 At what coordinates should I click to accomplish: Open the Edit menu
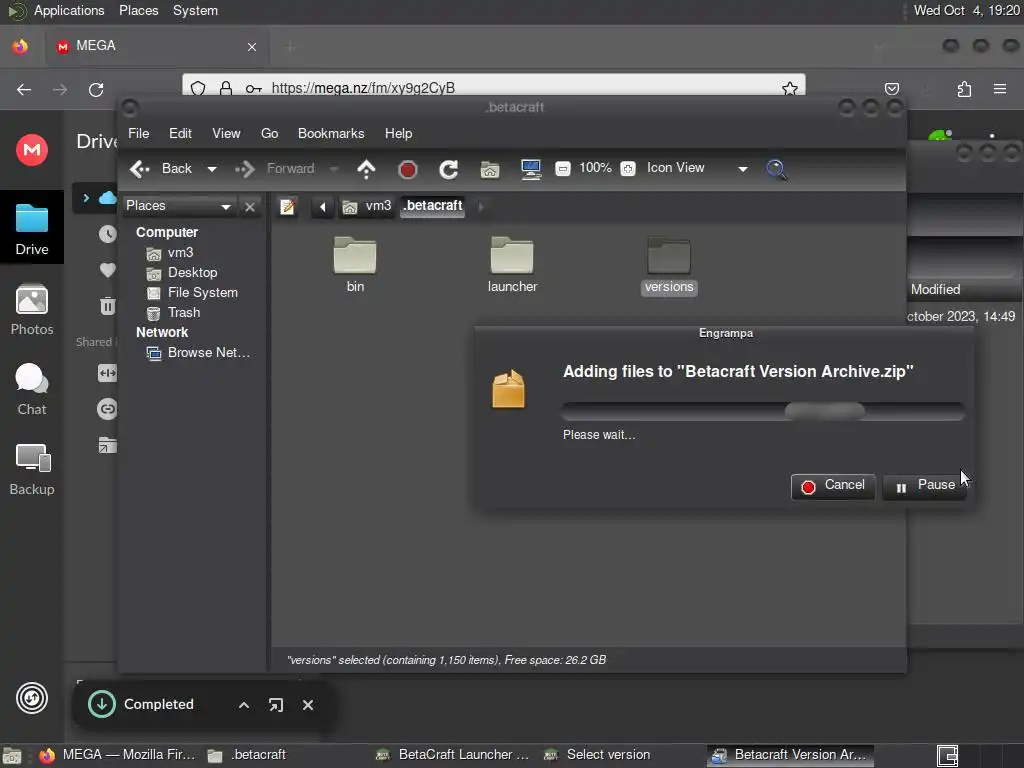180,134
